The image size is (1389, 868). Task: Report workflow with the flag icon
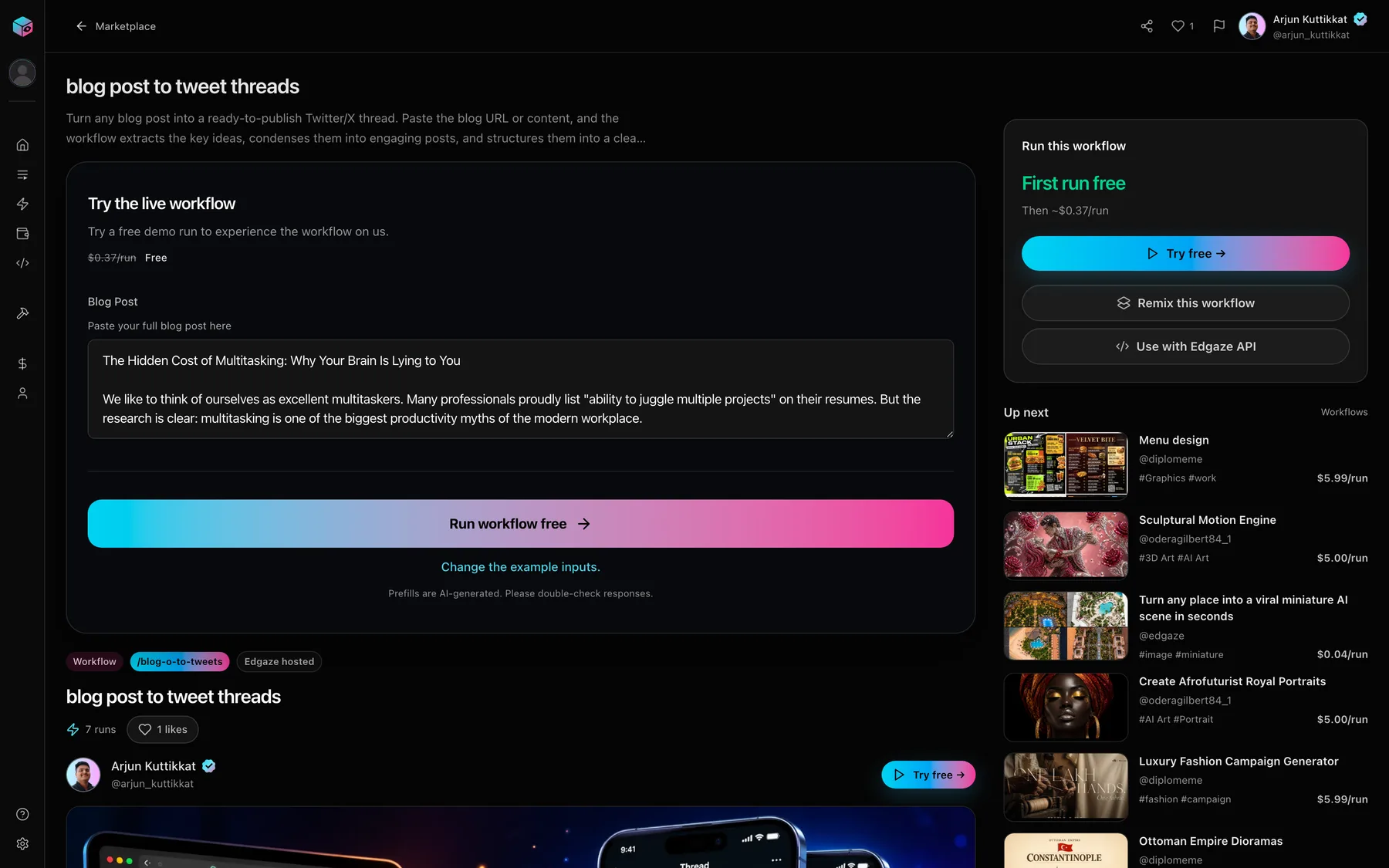(x=1218, y=26)
